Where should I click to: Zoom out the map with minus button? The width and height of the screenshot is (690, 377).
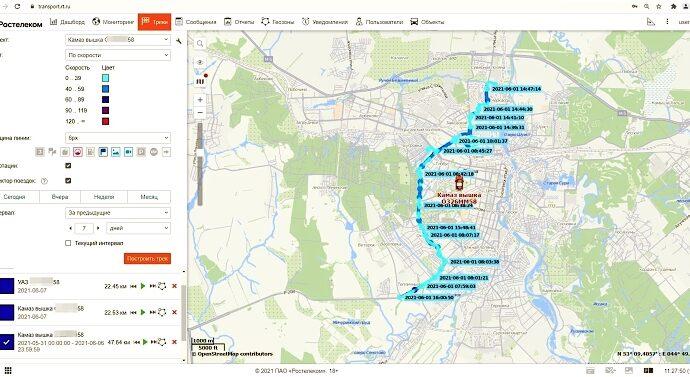click(200, 113)
